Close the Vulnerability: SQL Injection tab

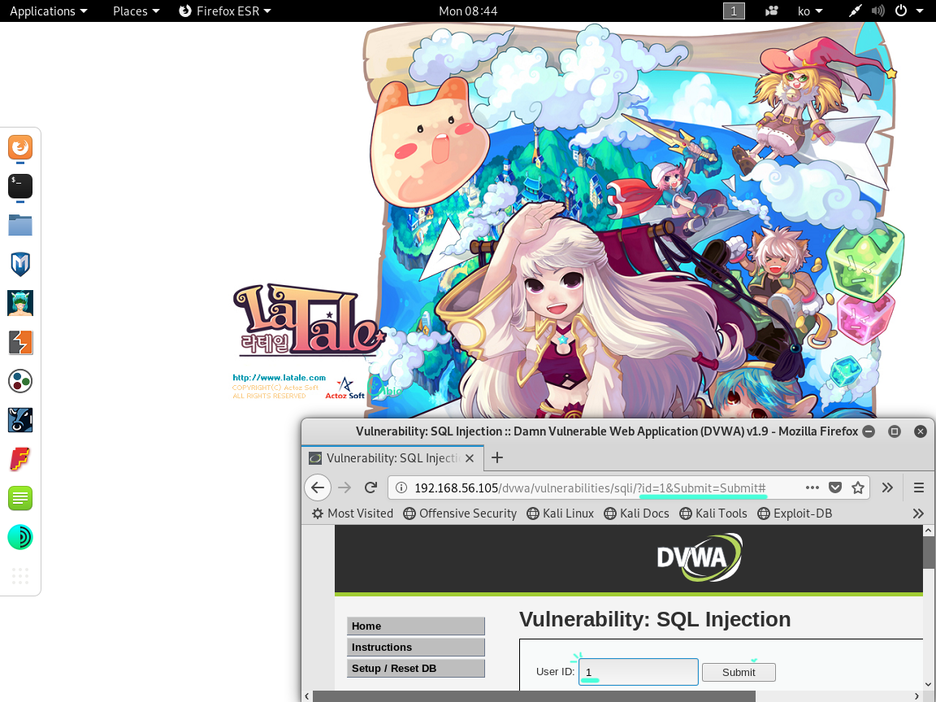click(x=470, y=458)
